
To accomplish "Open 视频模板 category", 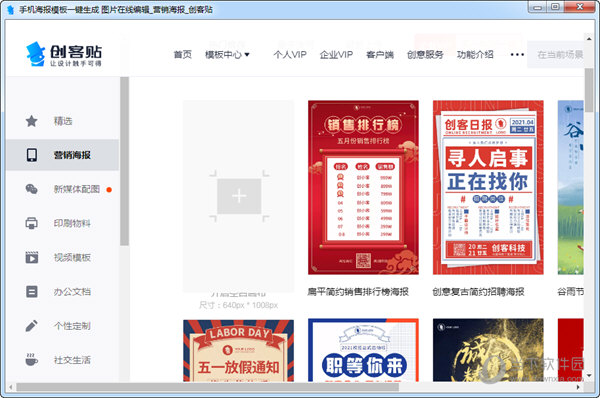I will coord(72,257).
